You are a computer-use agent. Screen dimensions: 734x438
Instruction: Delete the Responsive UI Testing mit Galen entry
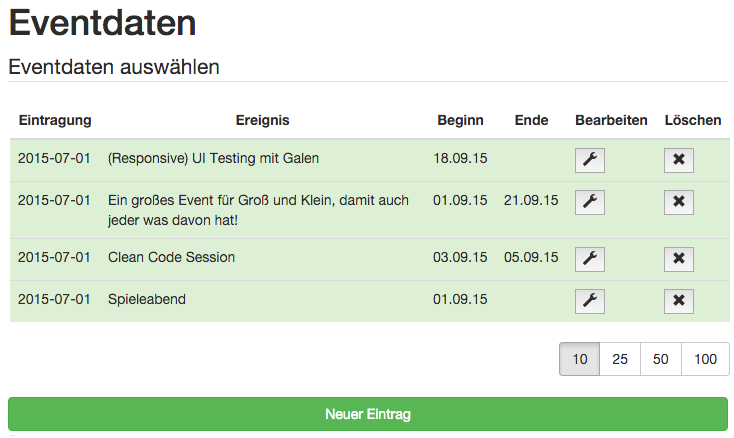click(x=679, y=161)
